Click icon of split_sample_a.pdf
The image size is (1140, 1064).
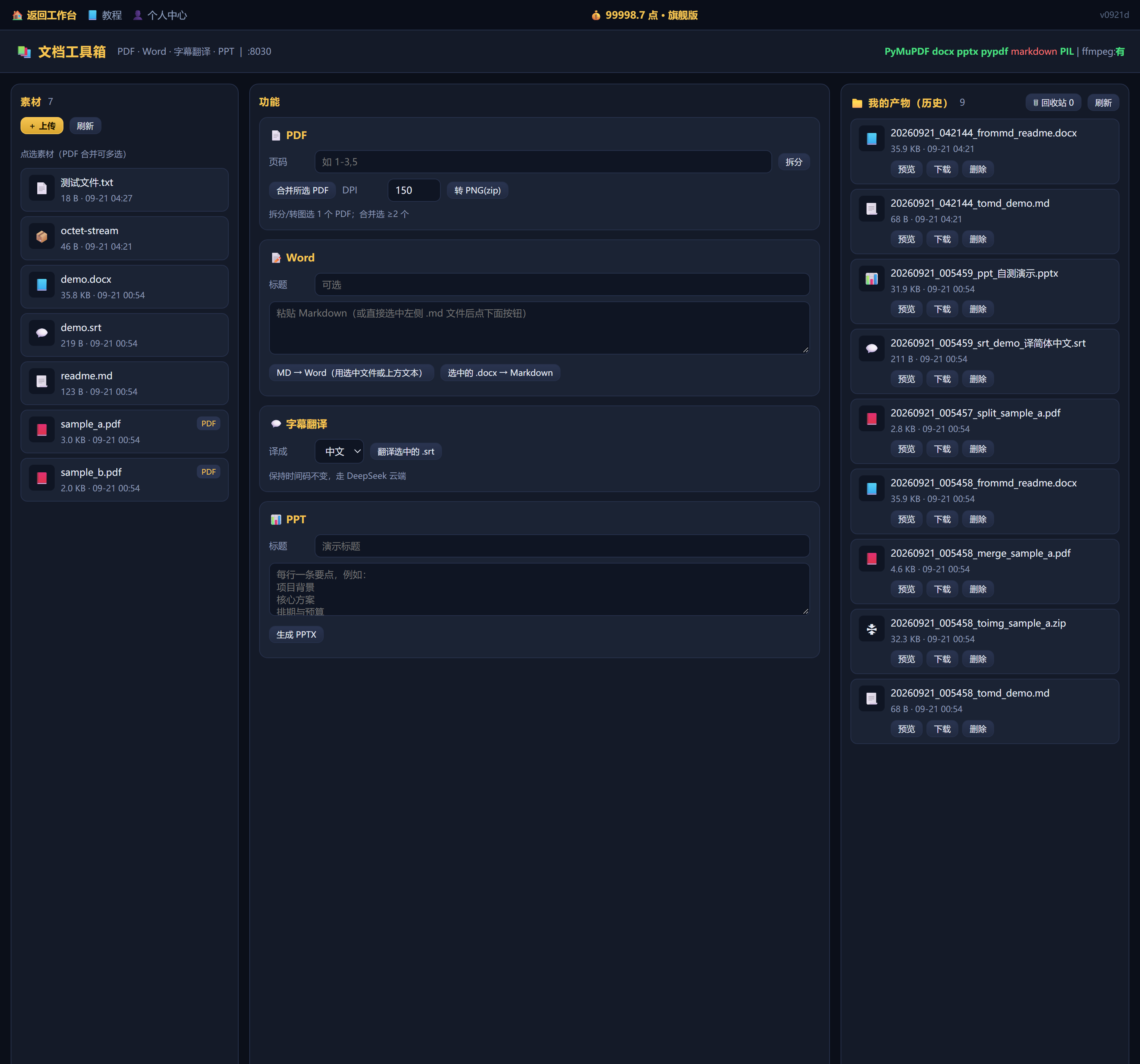click(871, 419)
